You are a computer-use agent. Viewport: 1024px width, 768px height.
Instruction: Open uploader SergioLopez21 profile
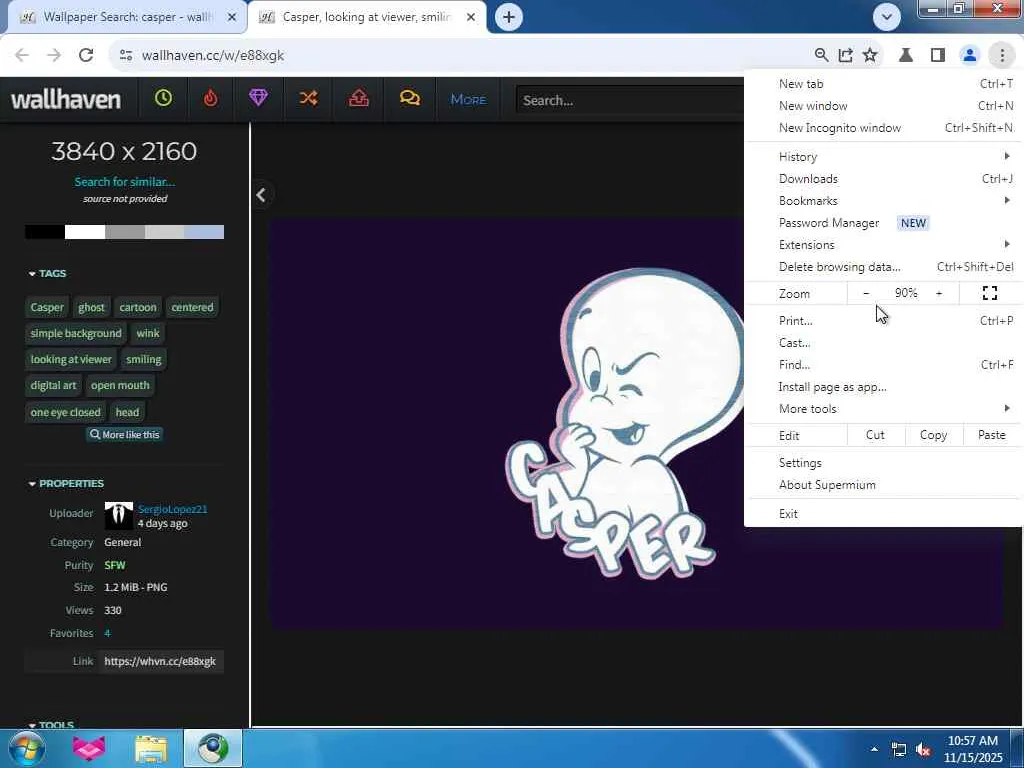click(172, 509)
